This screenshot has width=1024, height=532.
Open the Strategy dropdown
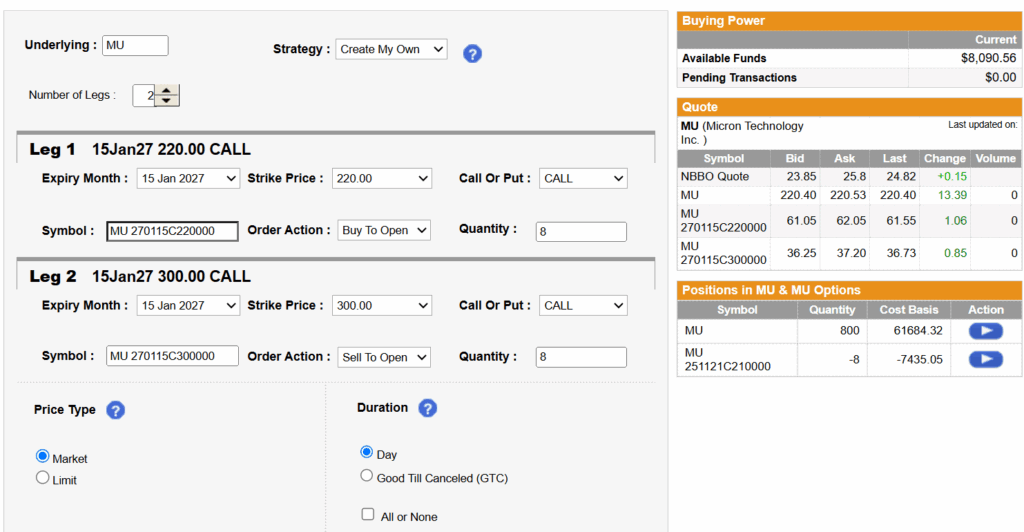coord(391,49)
